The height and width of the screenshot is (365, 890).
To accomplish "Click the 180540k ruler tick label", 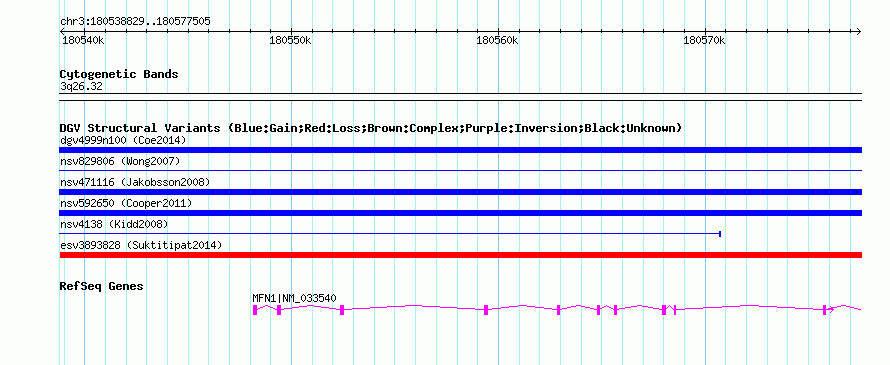I will coord(82,41).
